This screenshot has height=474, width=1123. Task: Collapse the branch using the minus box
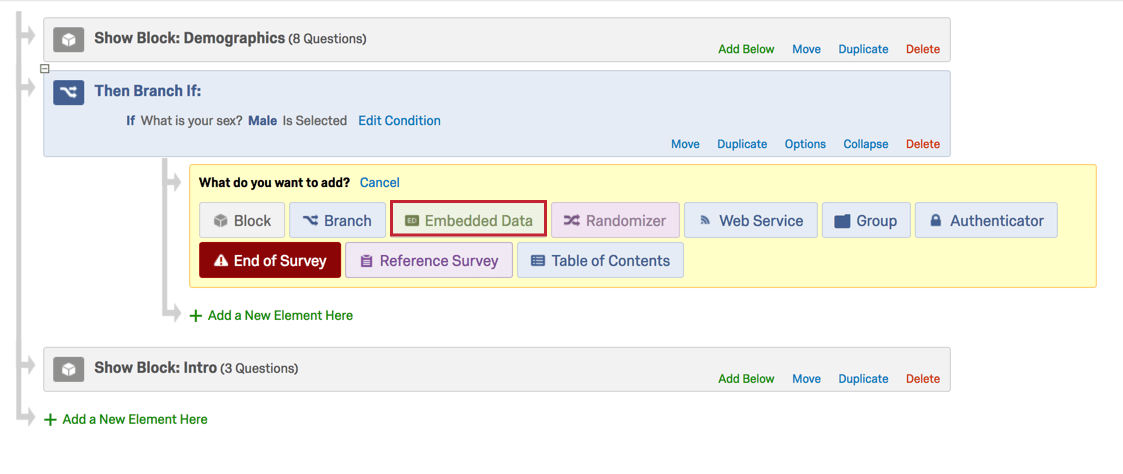click(44, 69)
